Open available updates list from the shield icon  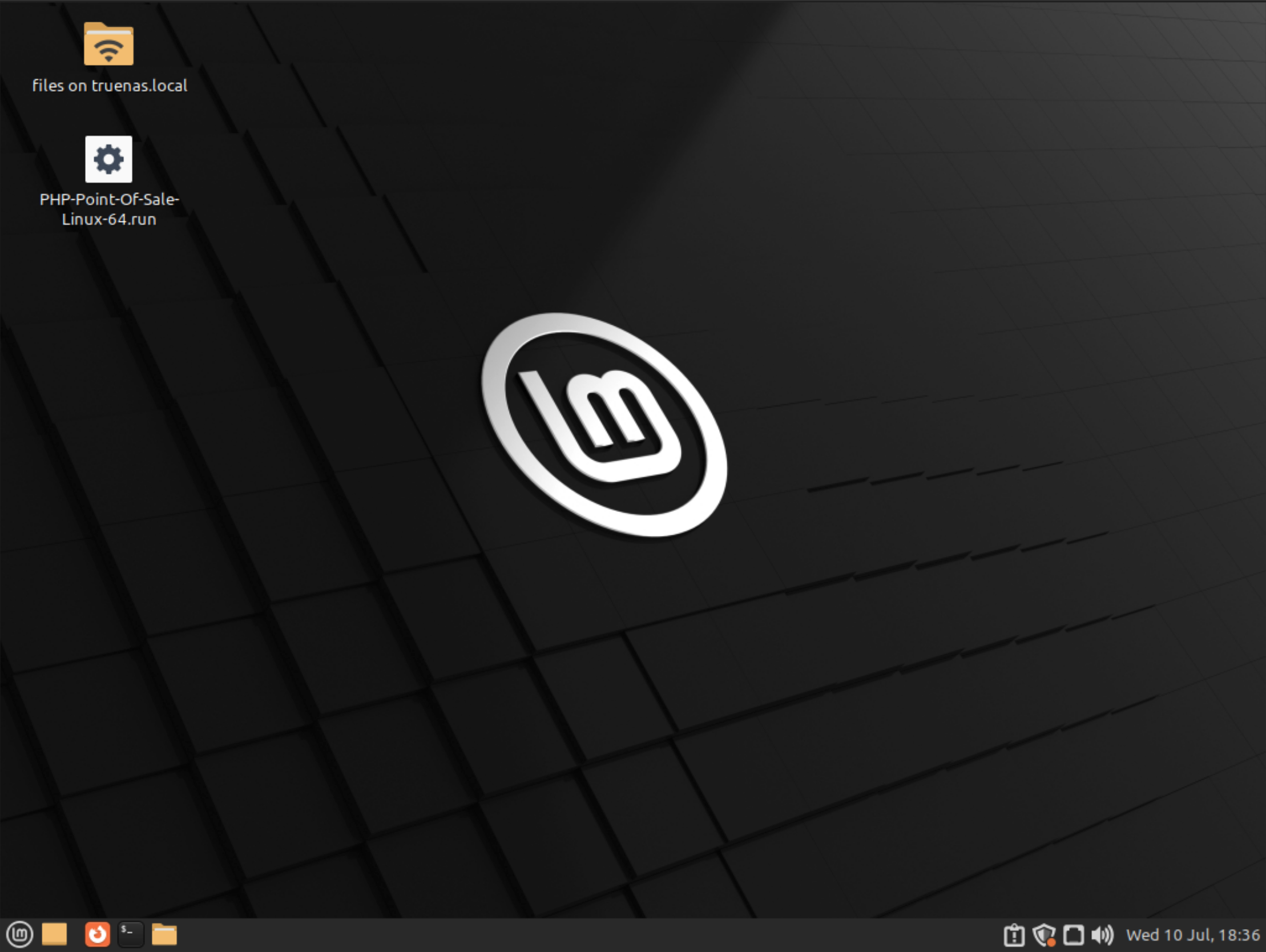1045,935
